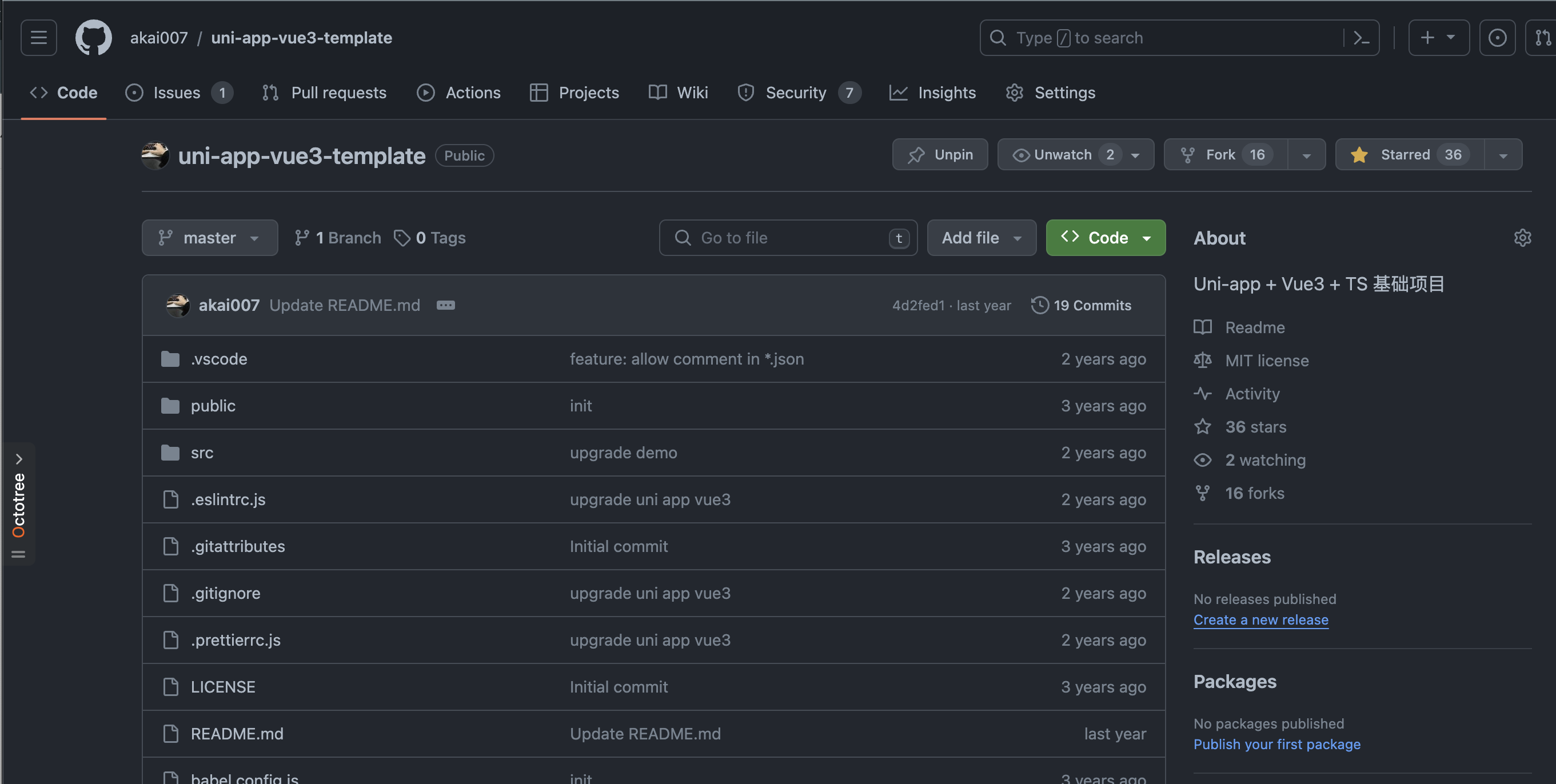The image size is (1556, 784).
Task: Click the README.md file icon
Action: click(171, 733)
